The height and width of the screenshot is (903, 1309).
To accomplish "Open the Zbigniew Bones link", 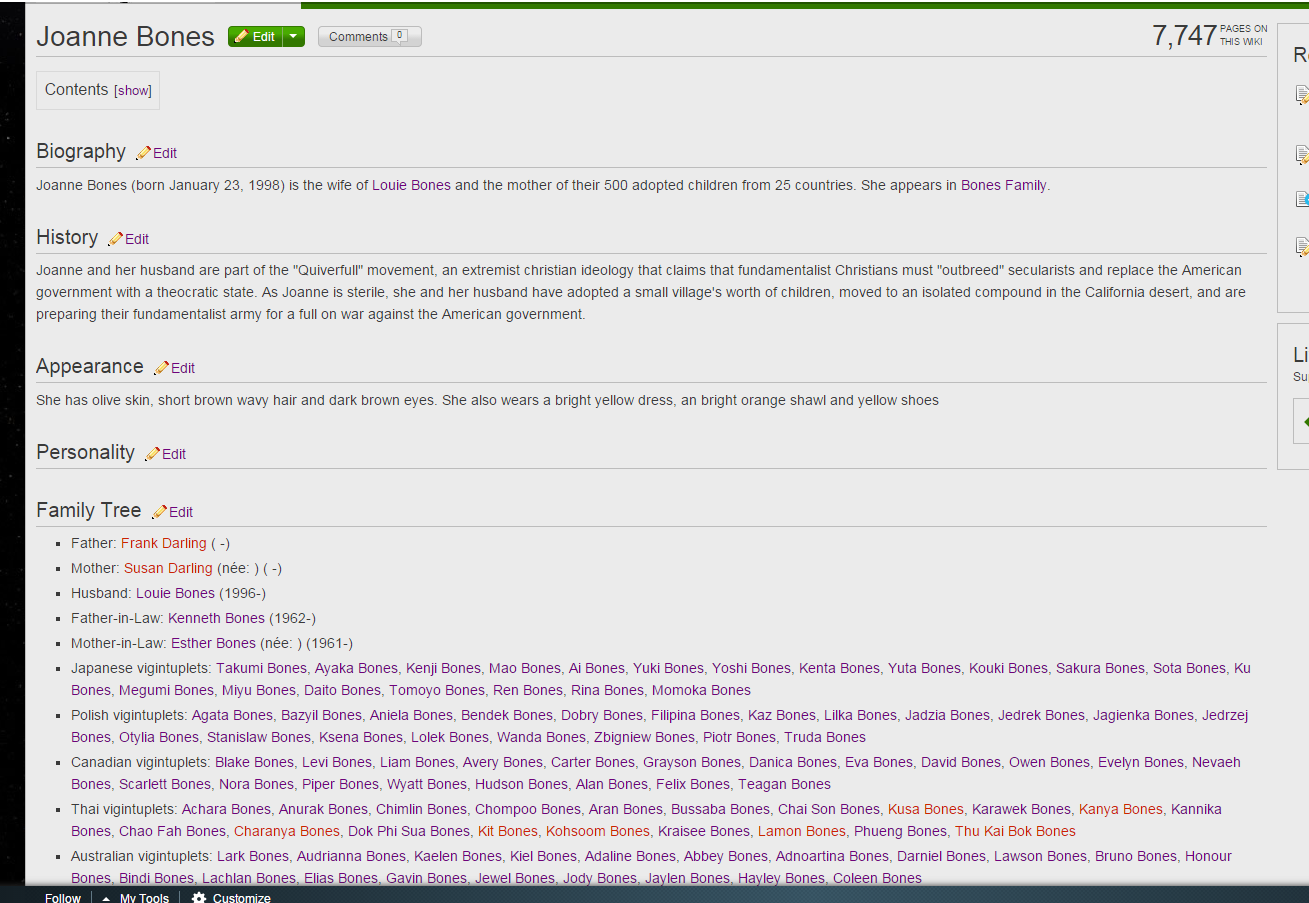I will [x=644, y=737].
